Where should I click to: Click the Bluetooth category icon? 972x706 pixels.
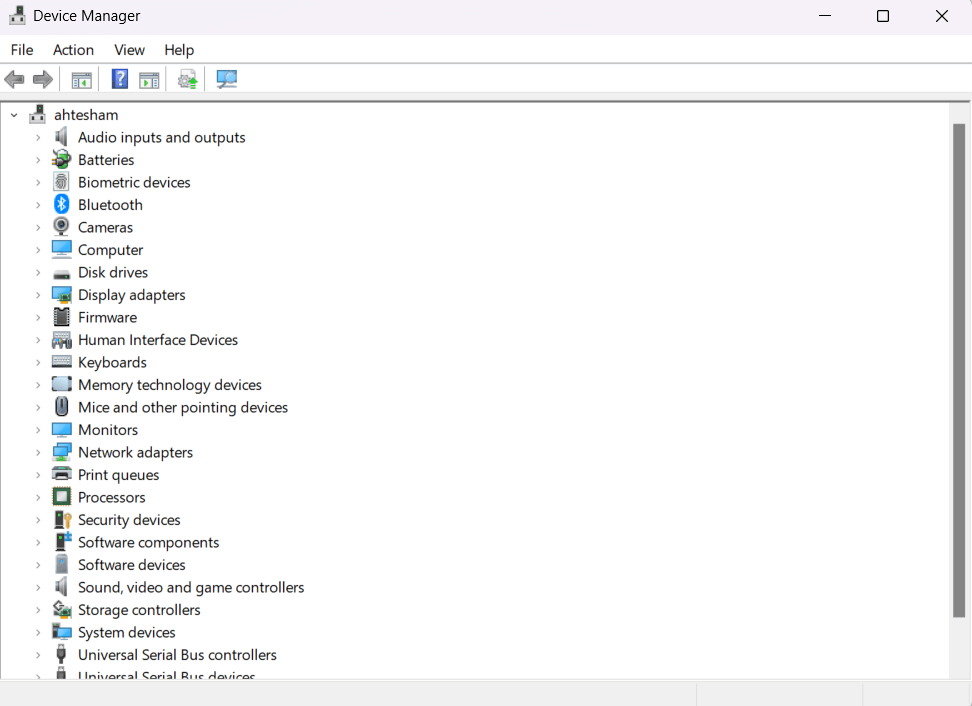click(61, 204)
